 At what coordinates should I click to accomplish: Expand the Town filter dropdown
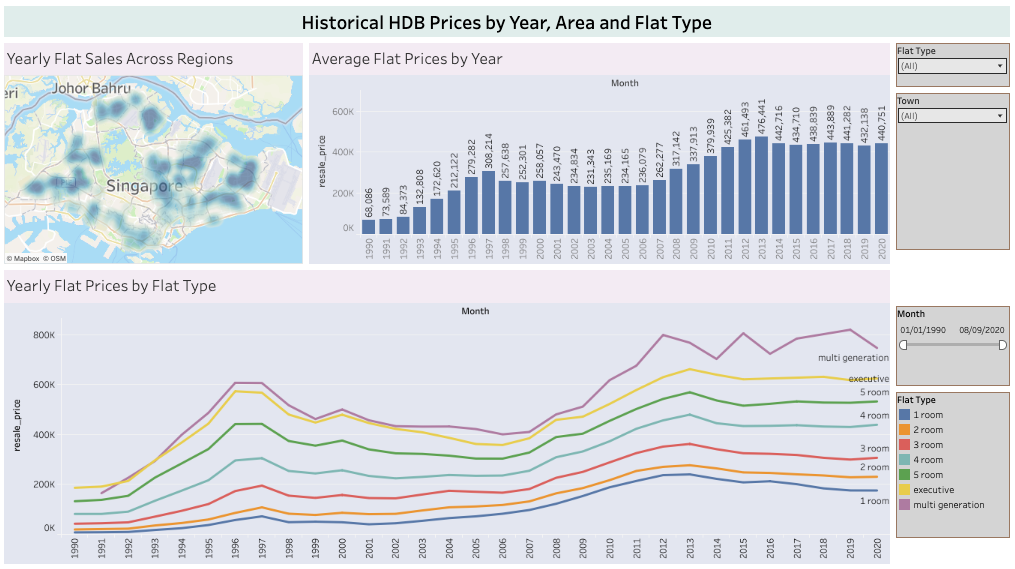[951, 116]
